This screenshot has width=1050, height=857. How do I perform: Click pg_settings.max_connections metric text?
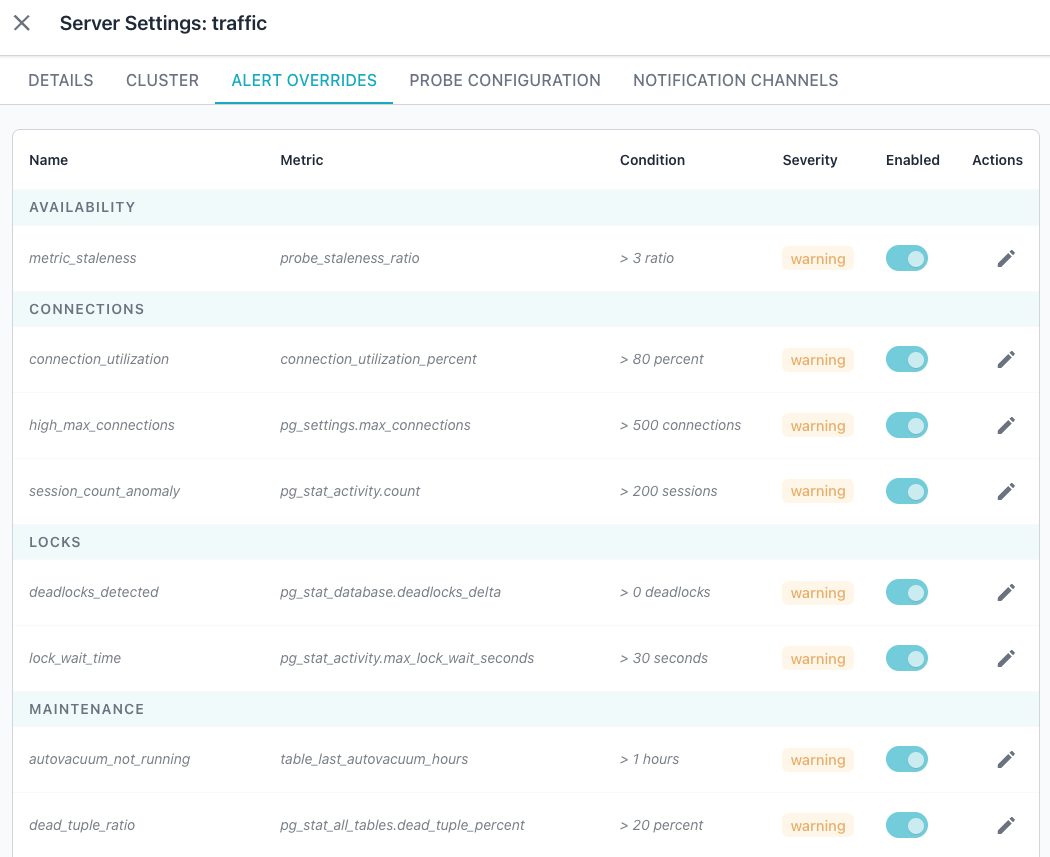375,425
